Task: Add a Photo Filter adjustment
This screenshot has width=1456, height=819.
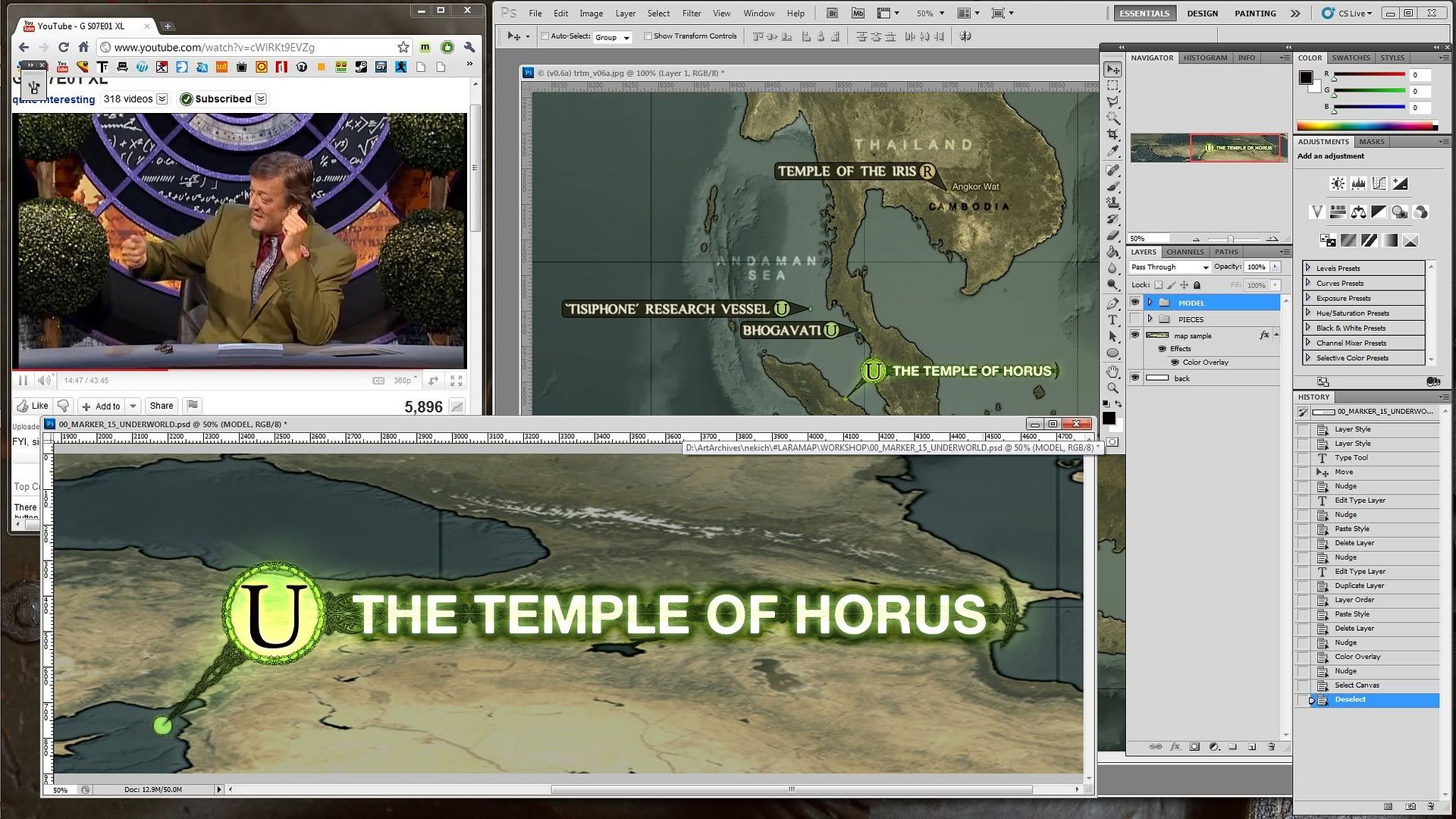Action: click(x=1400, y=212)
